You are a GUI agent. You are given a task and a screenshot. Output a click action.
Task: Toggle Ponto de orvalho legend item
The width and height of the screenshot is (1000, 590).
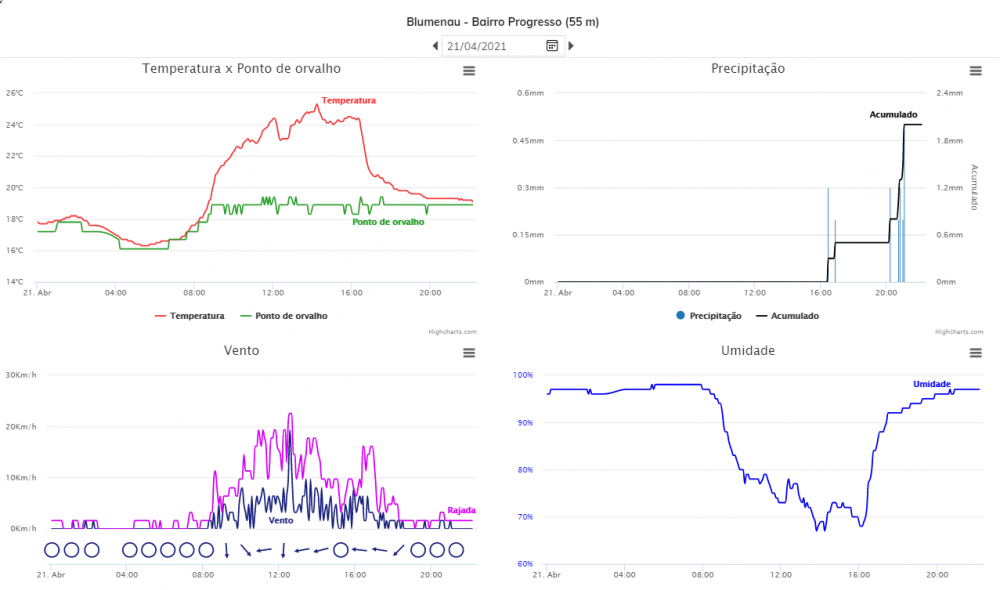point(291,316)
